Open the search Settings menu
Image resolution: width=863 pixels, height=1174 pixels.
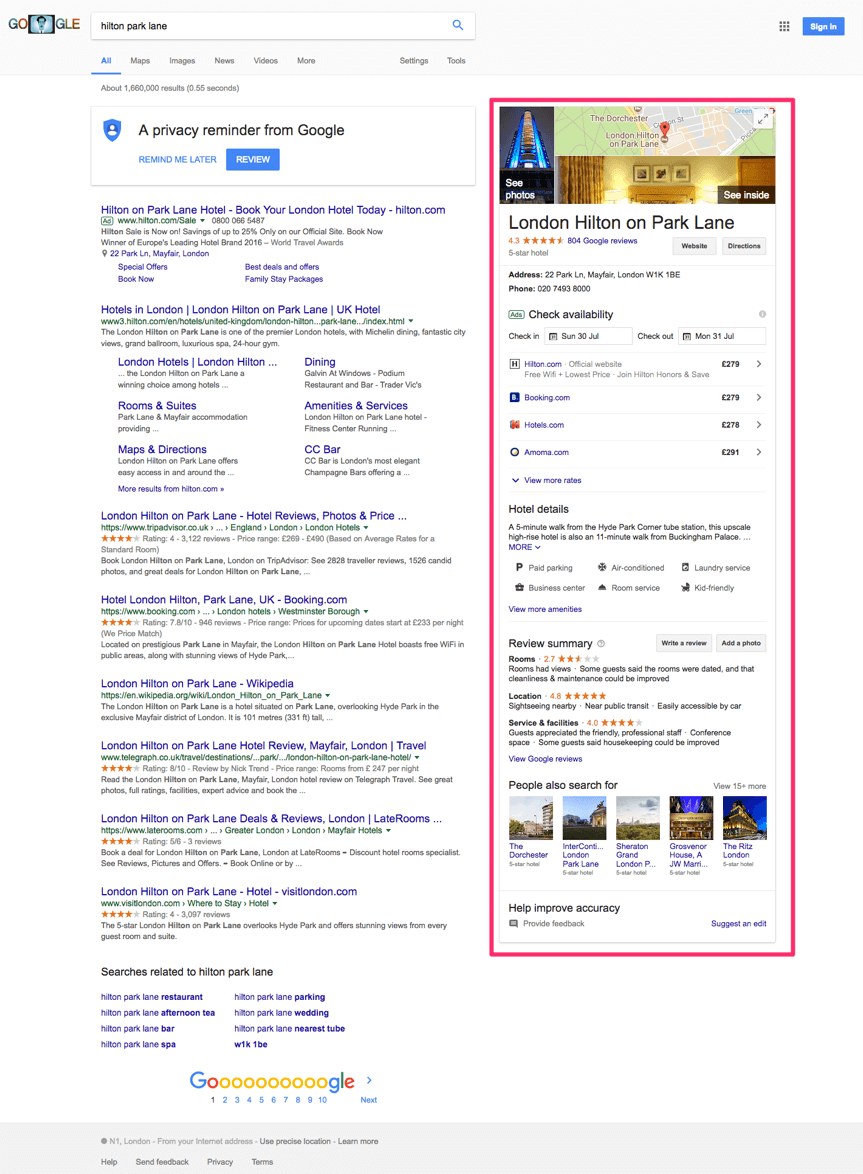point(414,61)
